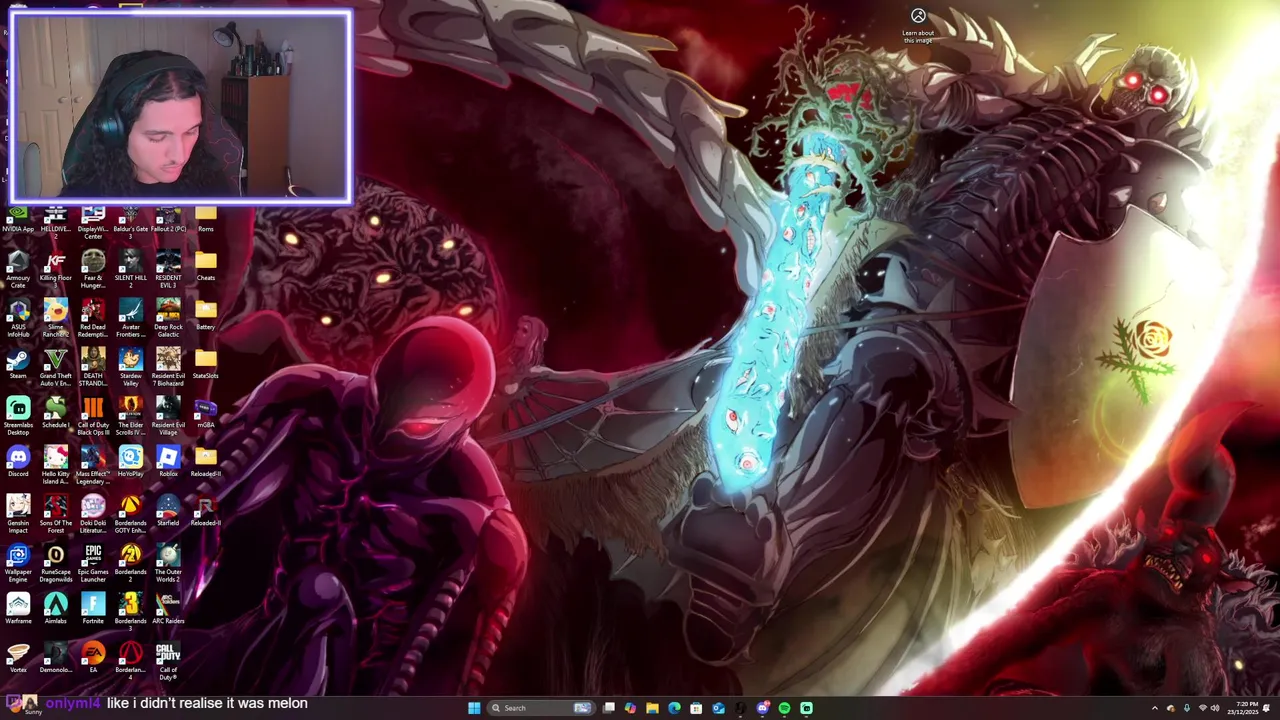Screen dimensions: 1280x720
Task: Select the Aimlabs desktop icon
Action: point(55,610)
